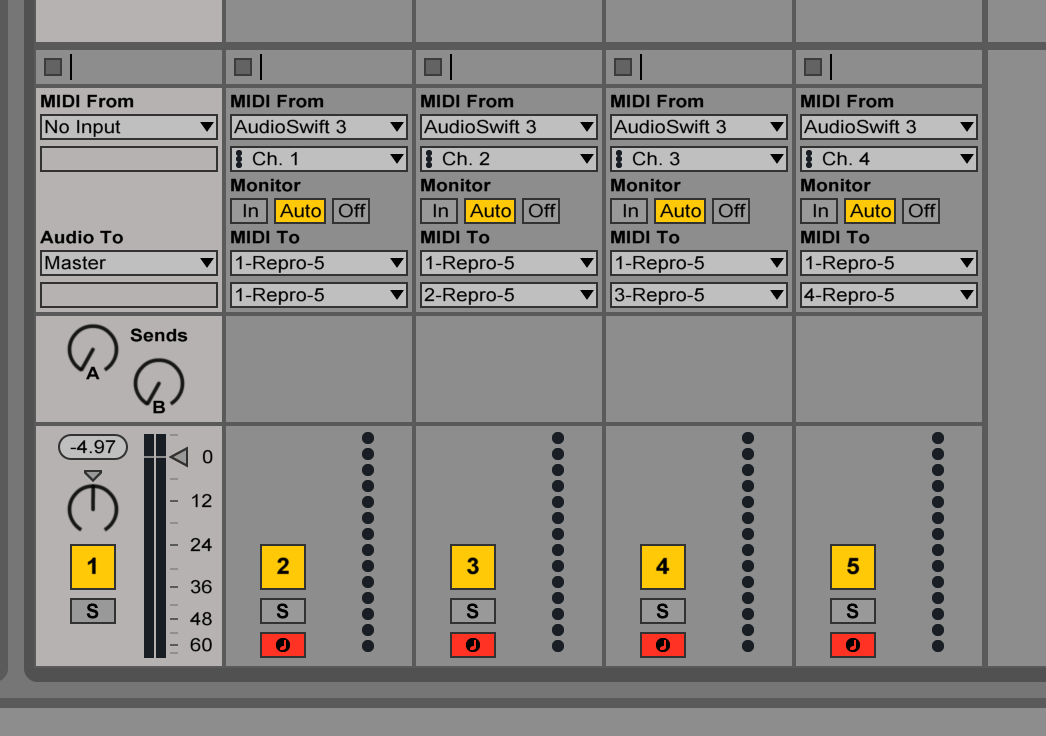This screenshot has width=1046, height=736.
Task: Open the 1-Repro-5 dropdown on the Ch. 2 track
Action: point(509,263)
